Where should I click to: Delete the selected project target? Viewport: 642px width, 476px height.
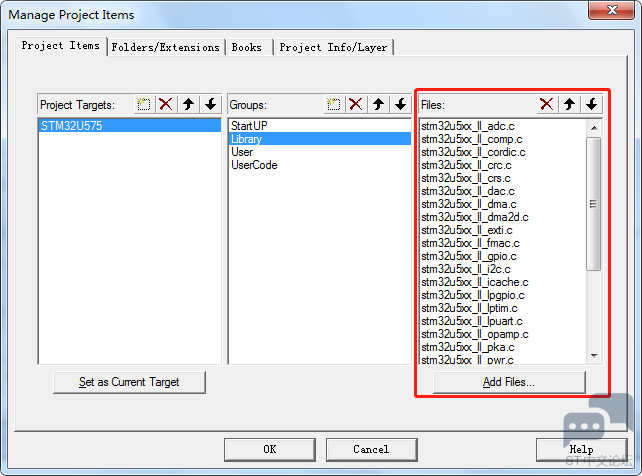pos(166,104)
